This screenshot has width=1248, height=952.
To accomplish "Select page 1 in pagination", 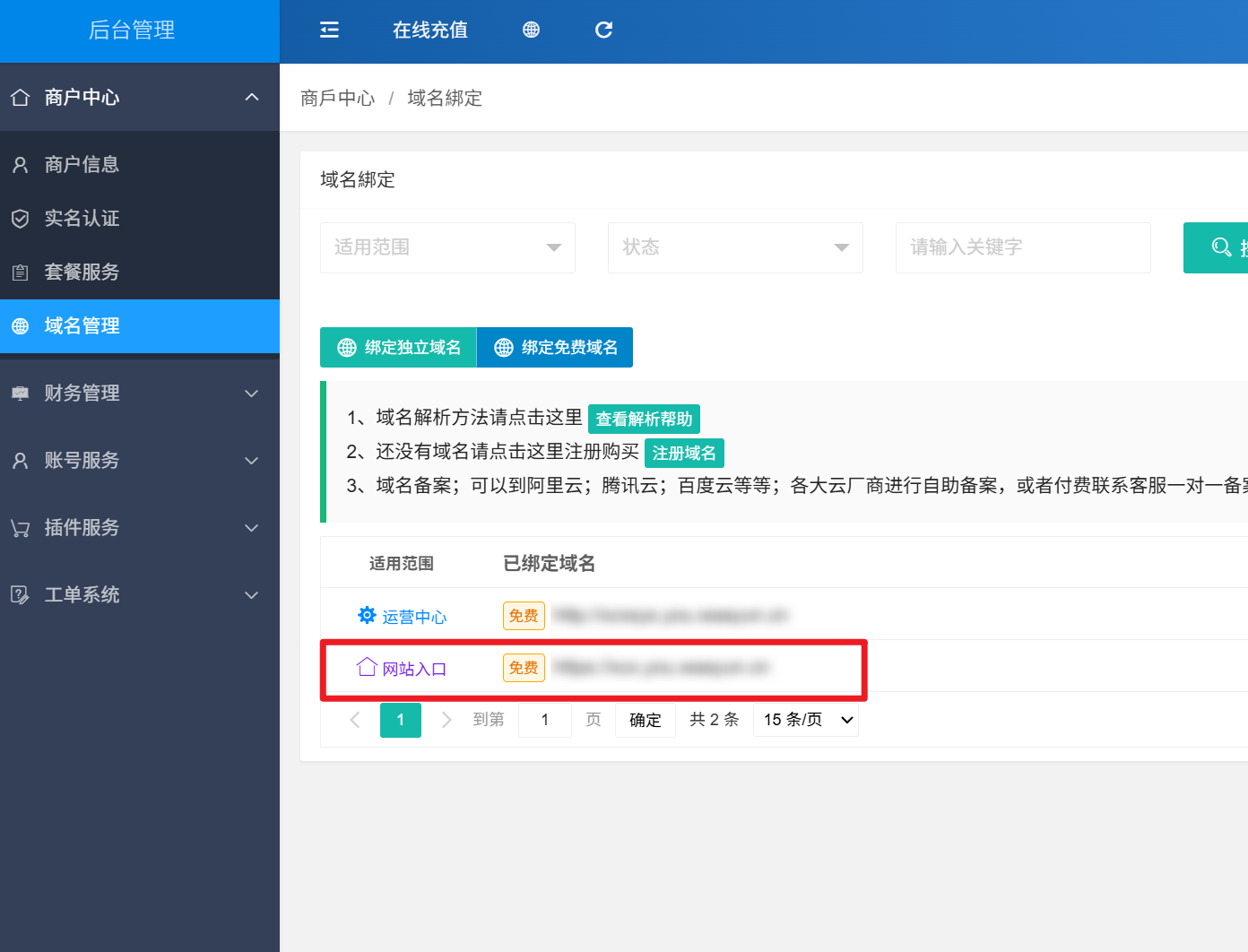I will click(401, 720).
